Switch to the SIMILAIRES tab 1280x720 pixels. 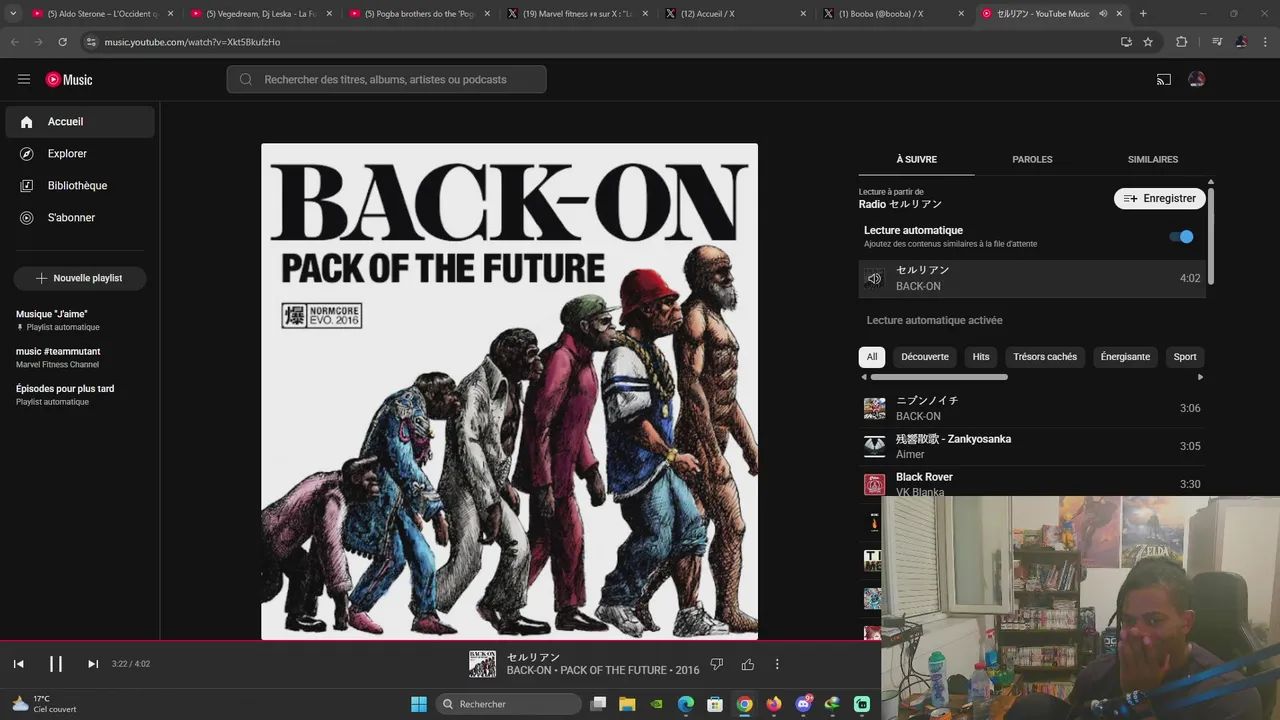pos(1153,159)
